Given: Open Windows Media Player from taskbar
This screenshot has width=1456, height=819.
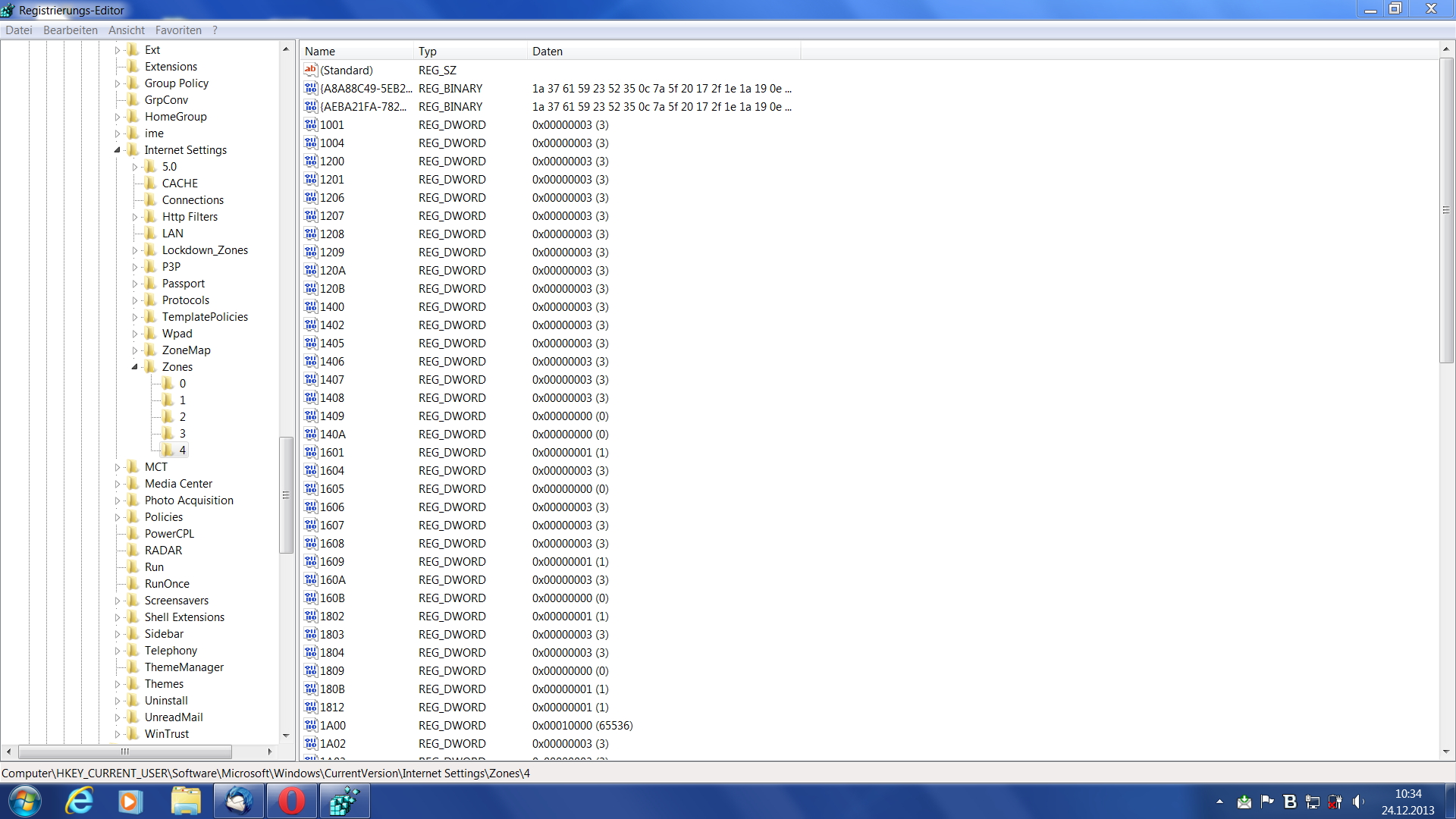Looking at the screenshot, I should coord(130,801).
